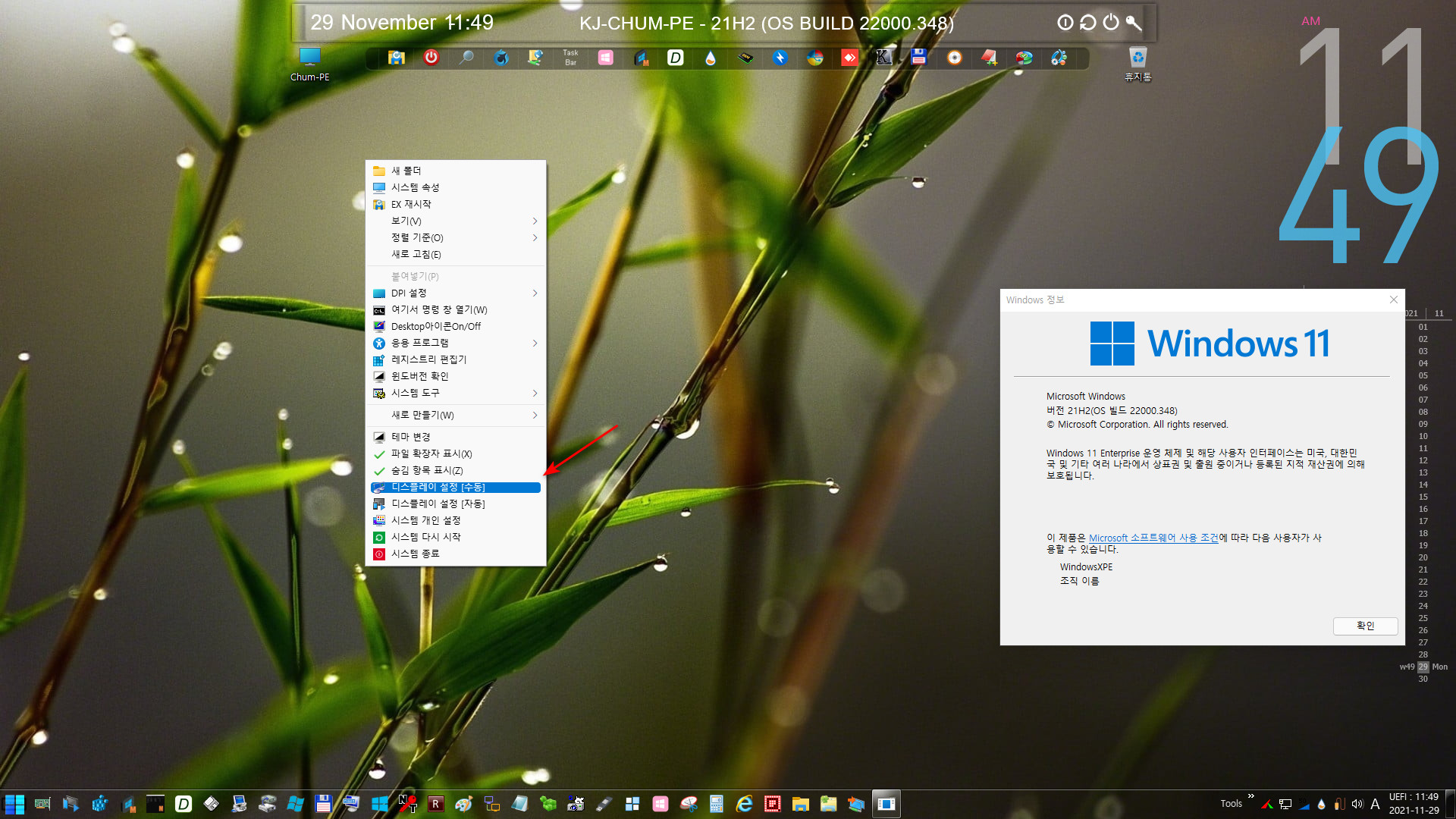
Task: Select 윈도버전 확인 in the context menu
Action: (x=455, y=376)
